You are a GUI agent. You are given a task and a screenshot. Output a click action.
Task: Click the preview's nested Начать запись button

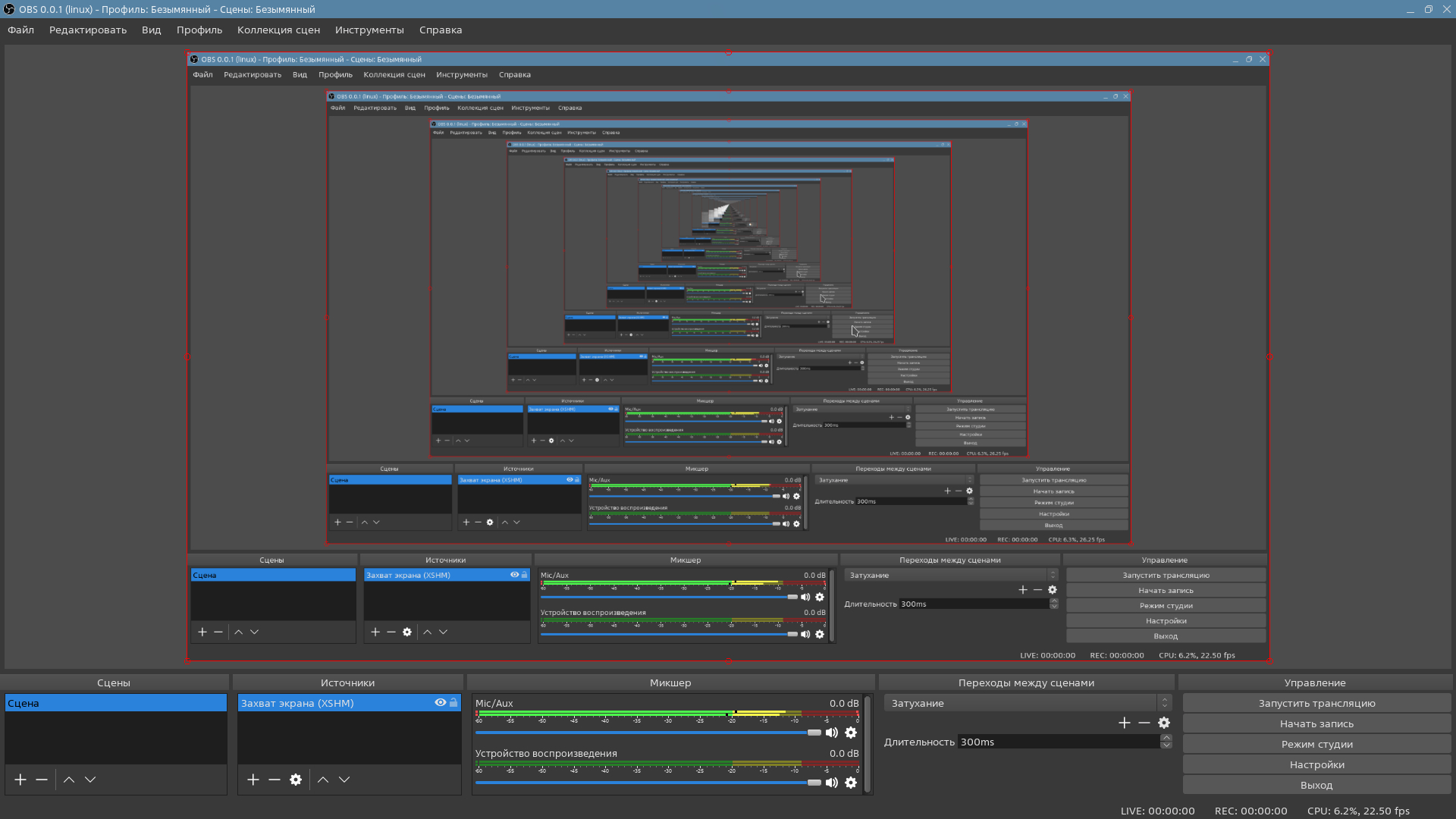point(1166,591)
